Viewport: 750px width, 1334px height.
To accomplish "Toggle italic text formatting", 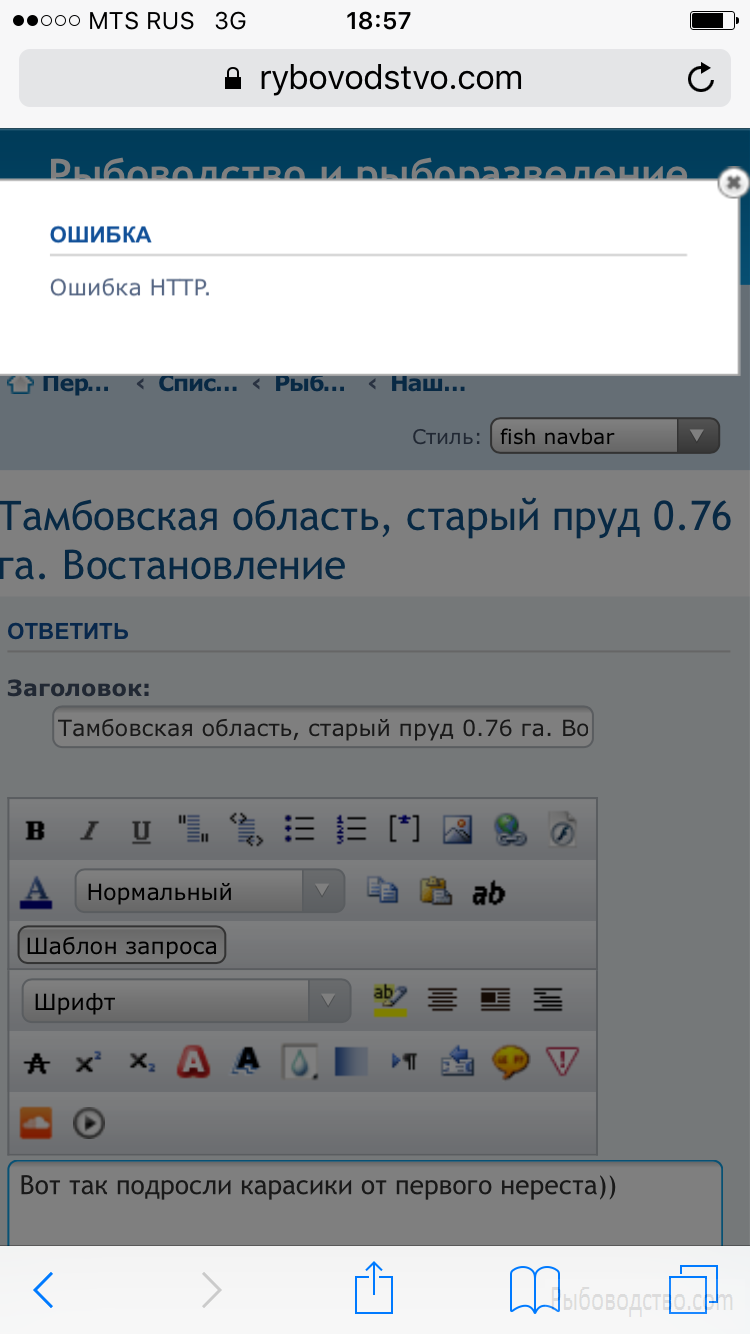I will click(89, 831).
